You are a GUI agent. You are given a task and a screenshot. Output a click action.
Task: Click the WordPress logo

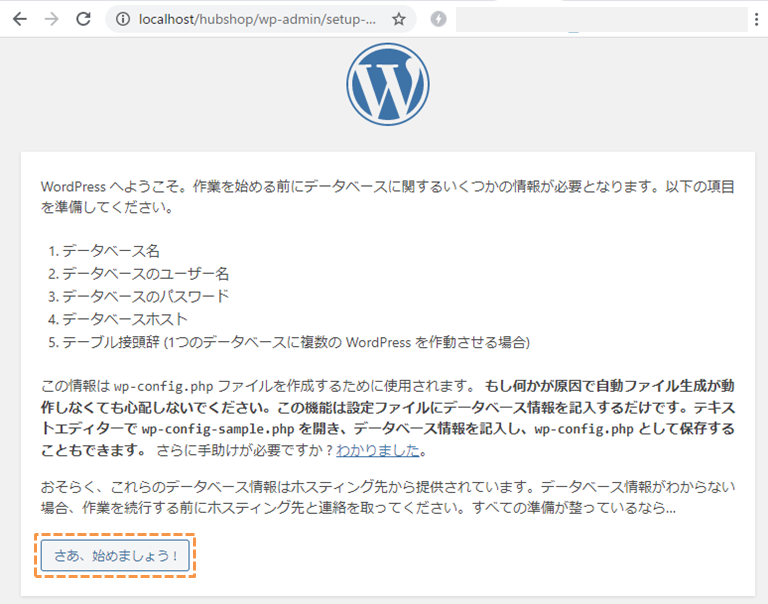click(387, 84)
